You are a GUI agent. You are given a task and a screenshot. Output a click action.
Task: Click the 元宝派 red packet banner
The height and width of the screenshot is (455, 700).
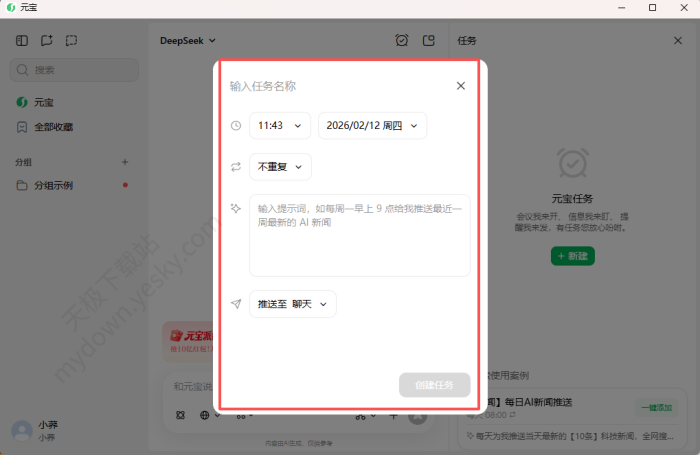pos(189,342)
